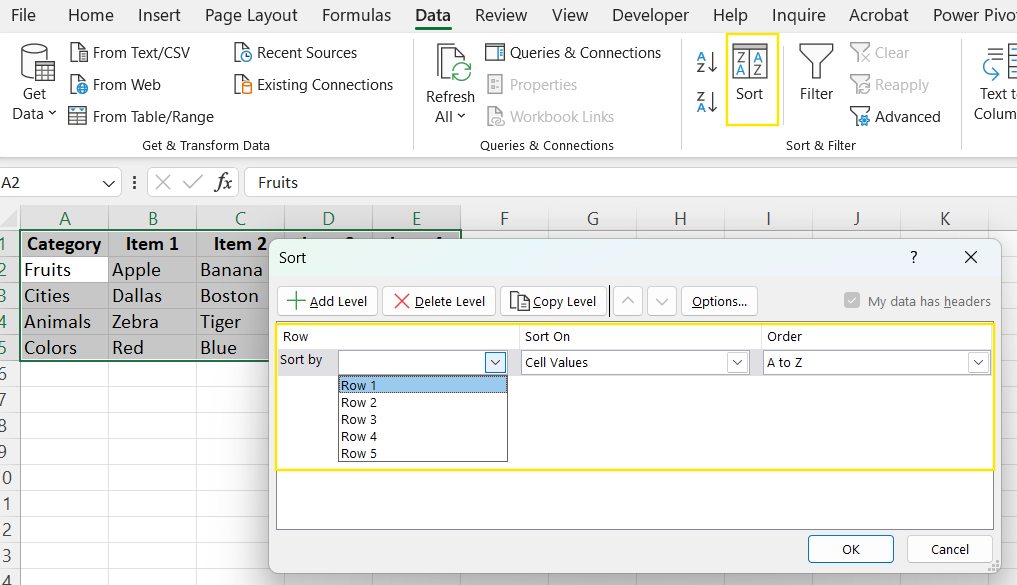
Task: Select cell A1 Category header
Action: pos(64,244)
